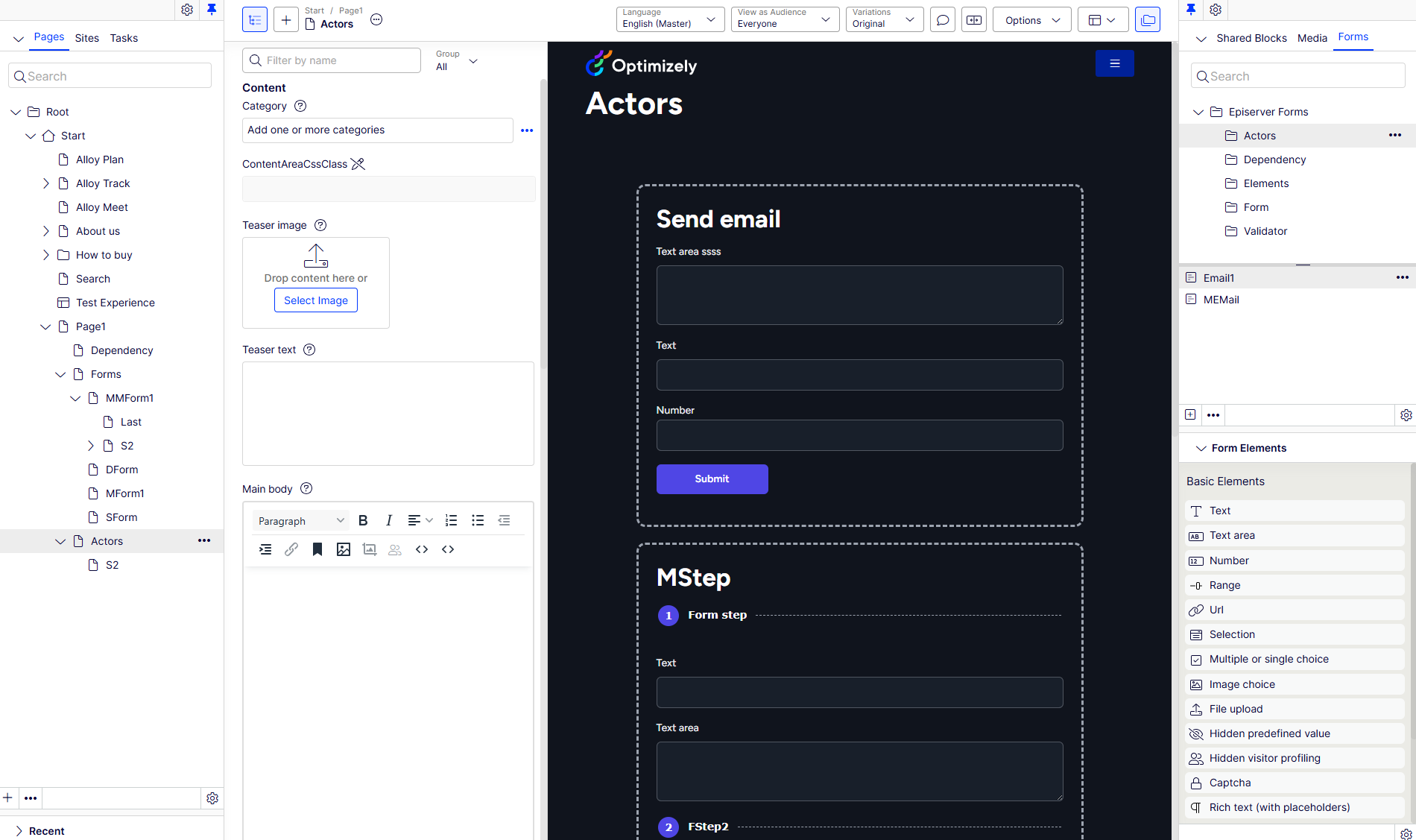Open context menu for Actors page in tree
1416x840 pixels.
click(204, 540)
